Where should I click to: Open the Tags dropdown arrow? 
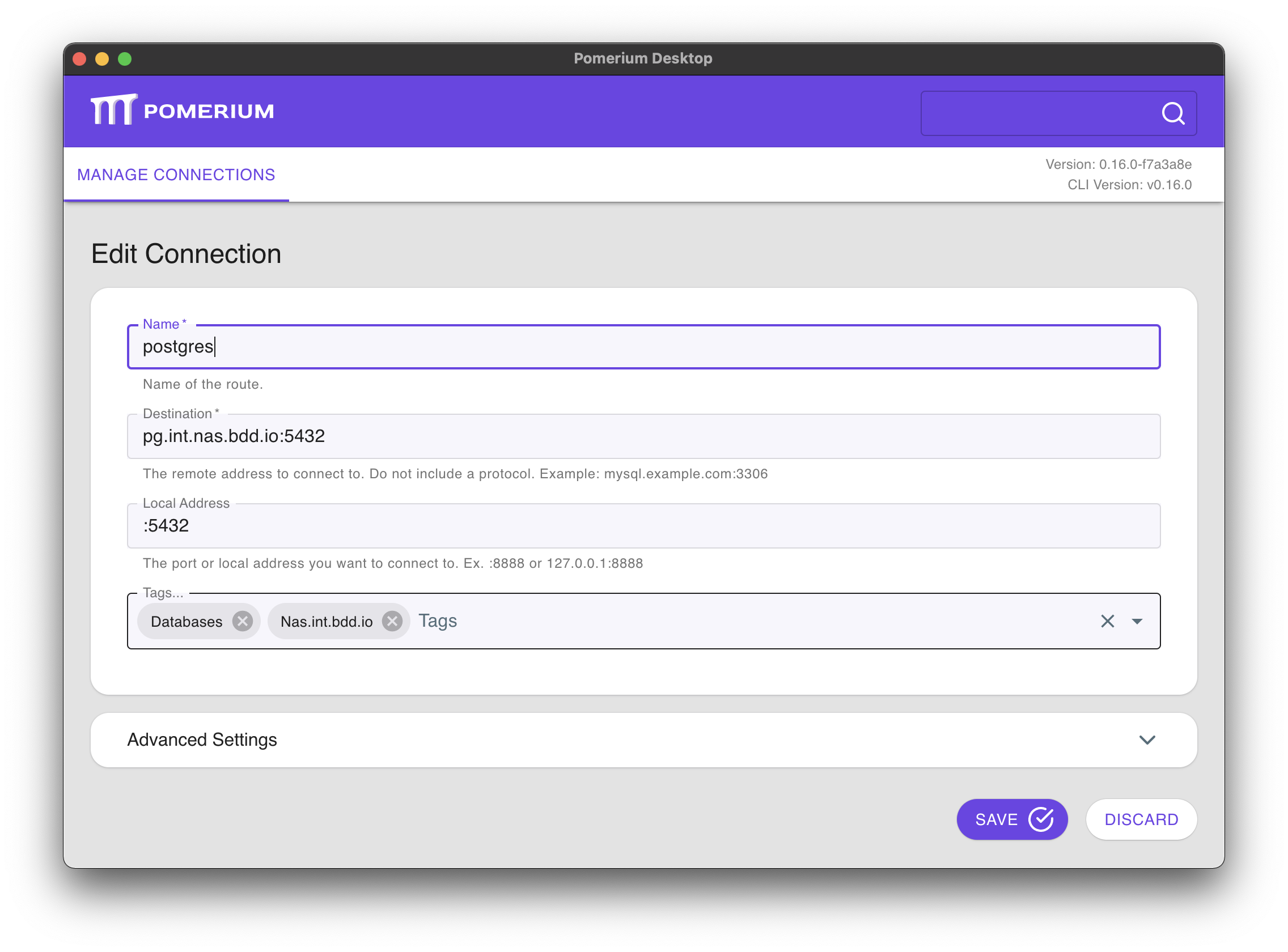point(1137,621)
